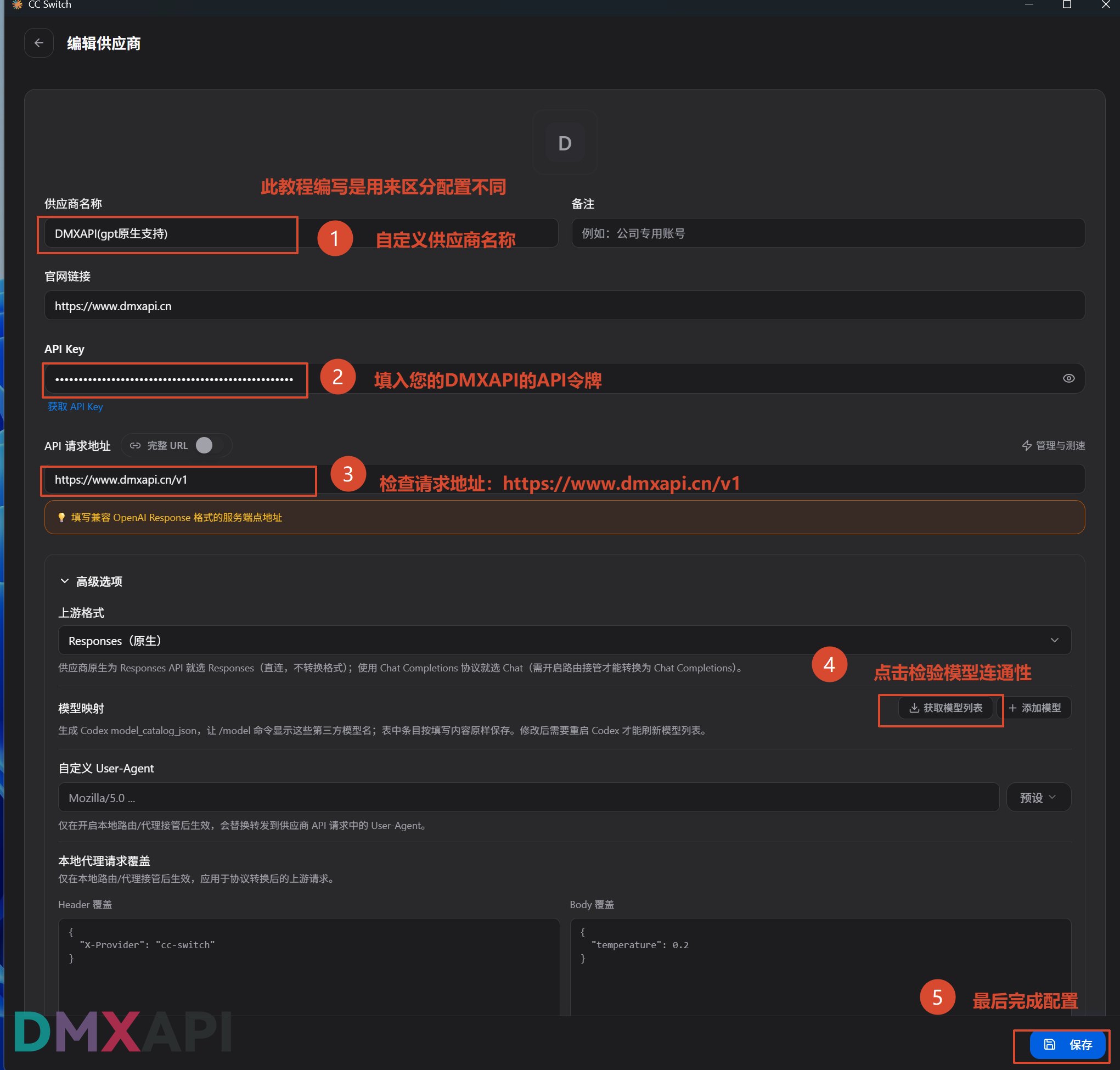This screenshot has width=1120, height=1070.
Task: Click inside the Body 覆盖 JSON editor
Action: coord(820,967)
